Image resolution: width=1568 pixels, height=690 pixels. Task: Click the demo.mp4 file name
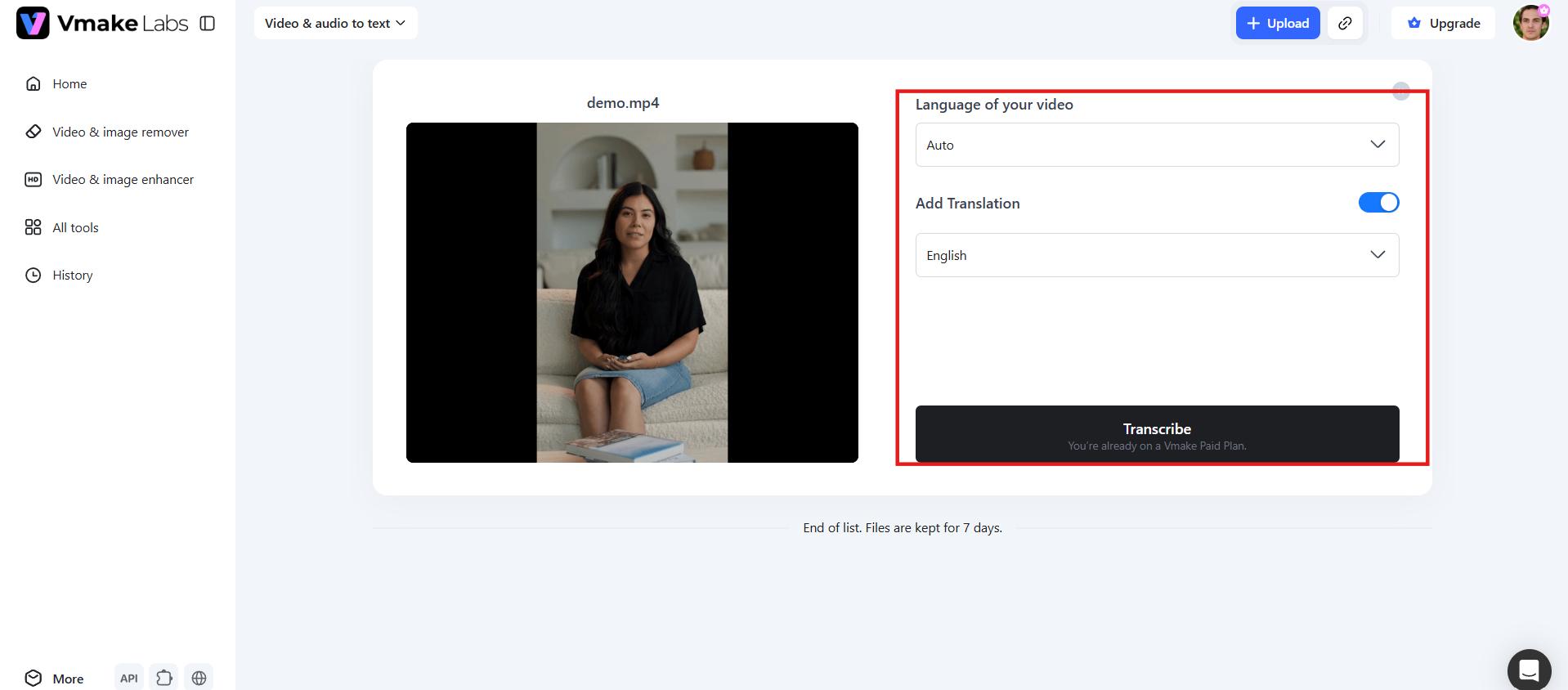click(x=623, y=103)
